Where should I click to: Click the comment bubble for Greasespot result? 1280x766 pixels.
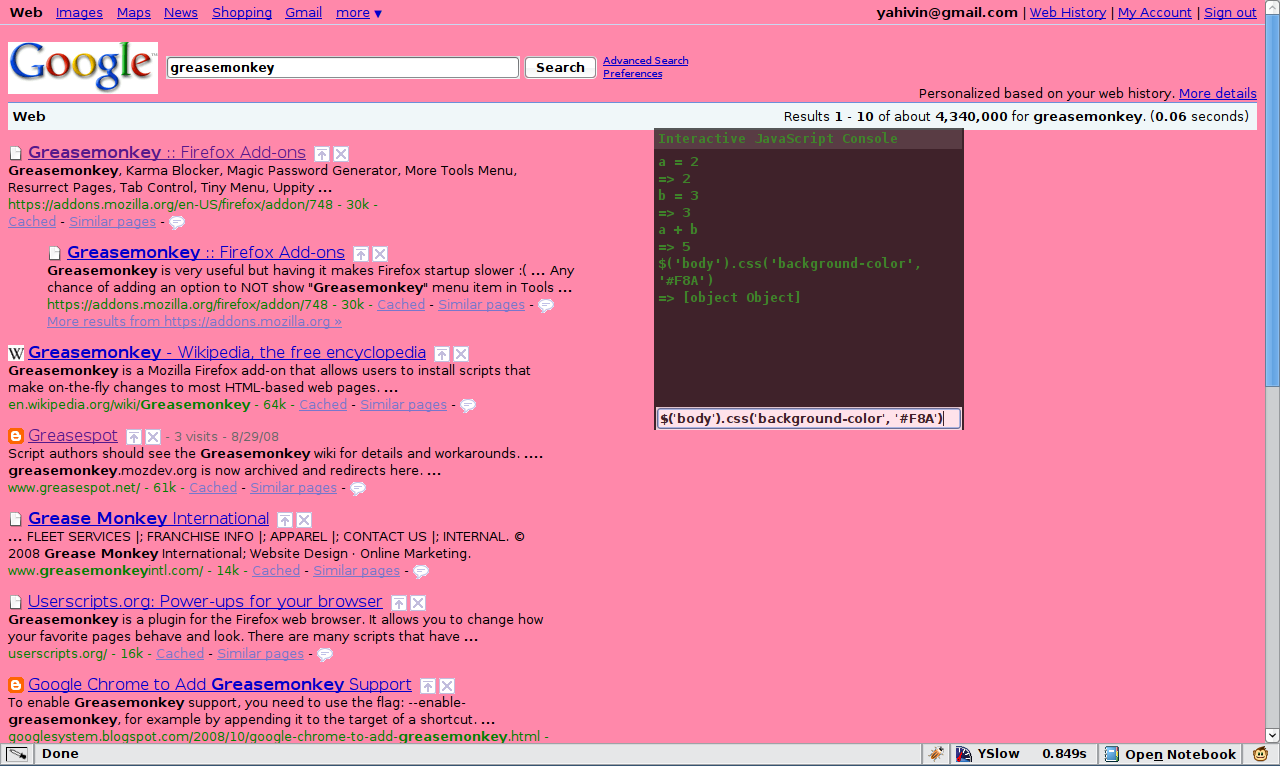(357, 488)
